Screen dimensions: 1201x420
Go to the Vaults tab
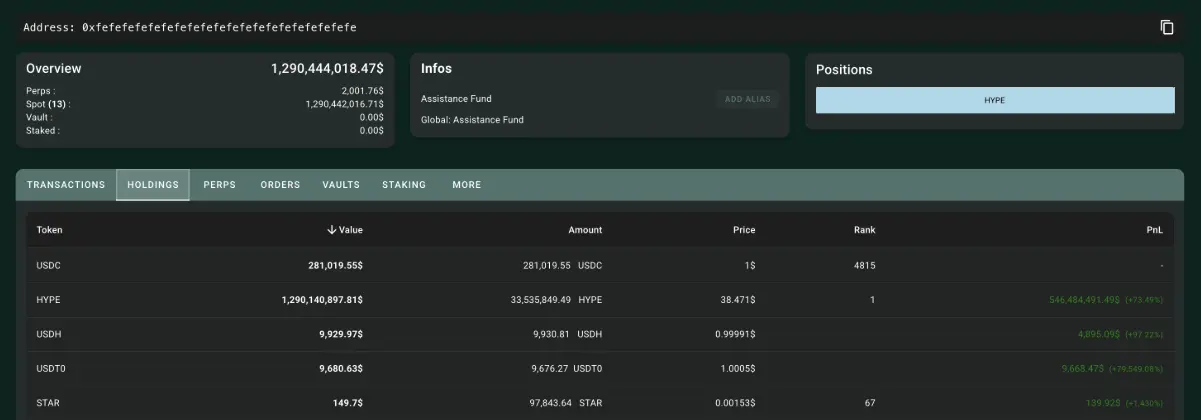[341, 185]
